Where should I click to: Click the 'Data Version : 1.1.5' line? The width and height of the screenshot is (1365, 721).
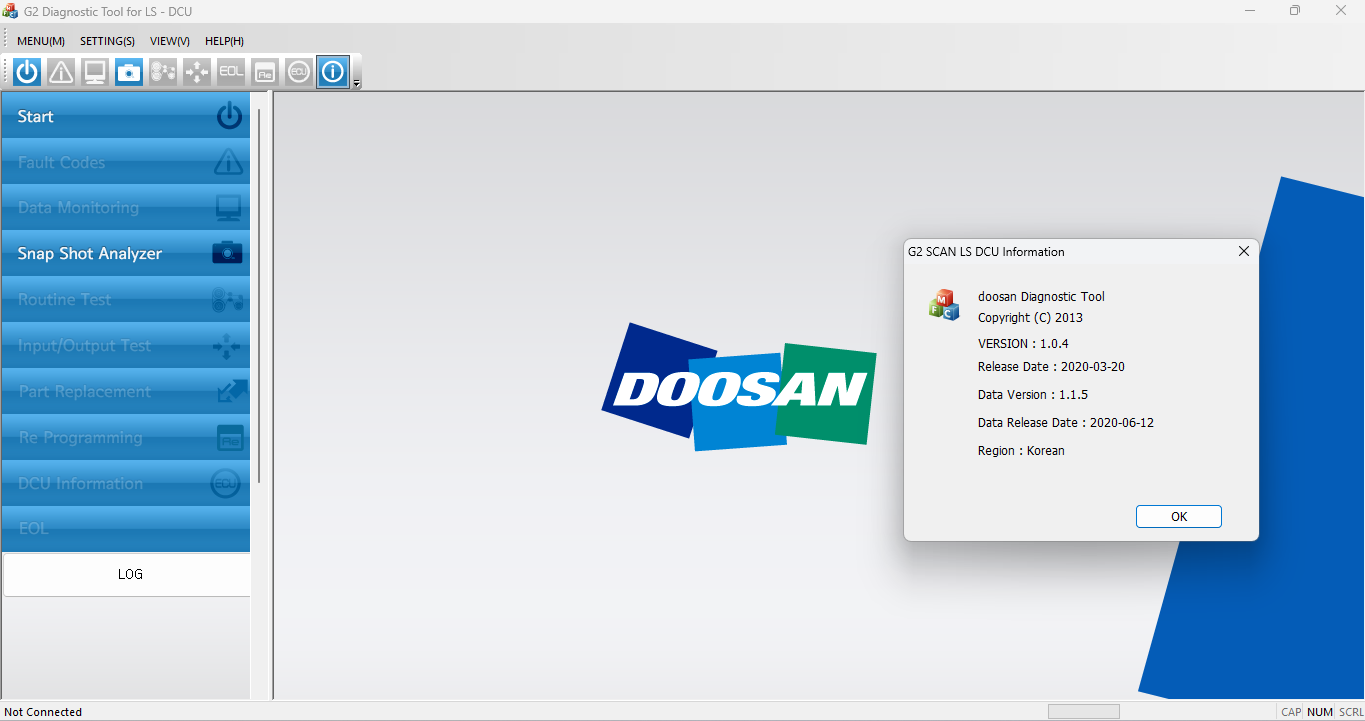(x=1033, y=394)
